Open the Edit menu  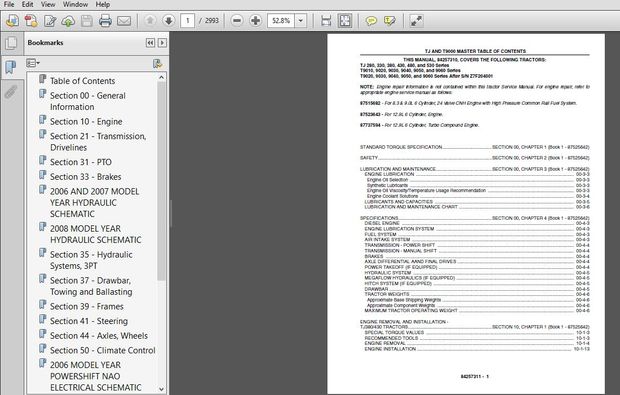coord(27,4)
